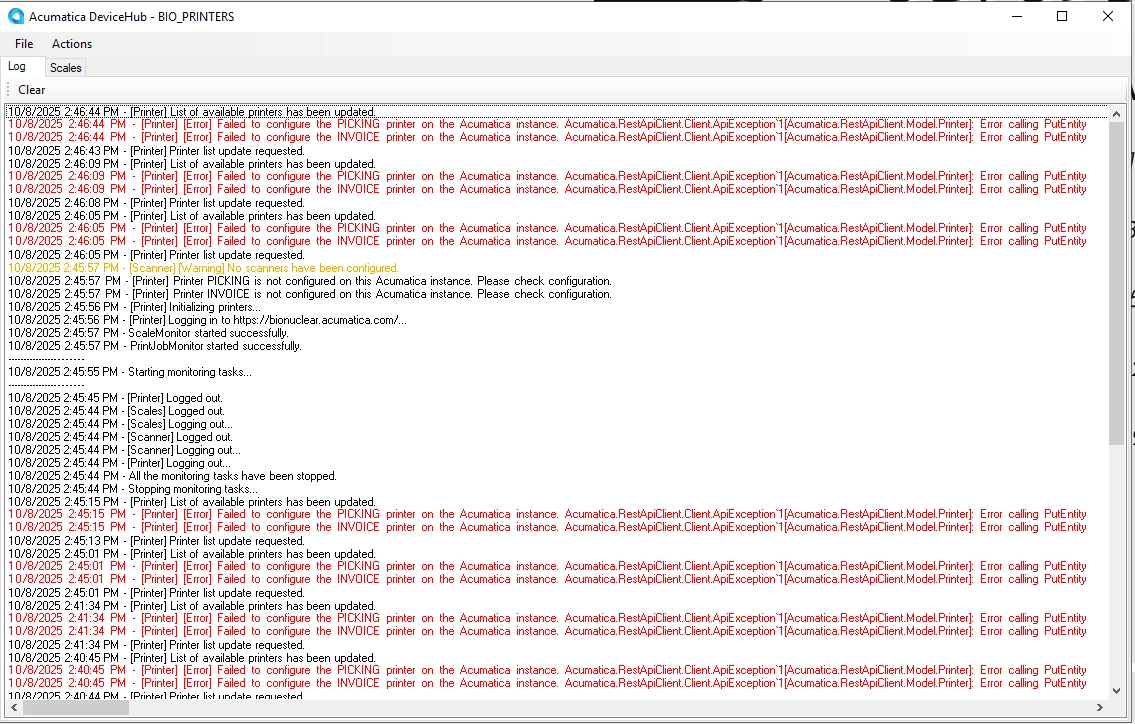Open the File menu

(x=24, y=44)
